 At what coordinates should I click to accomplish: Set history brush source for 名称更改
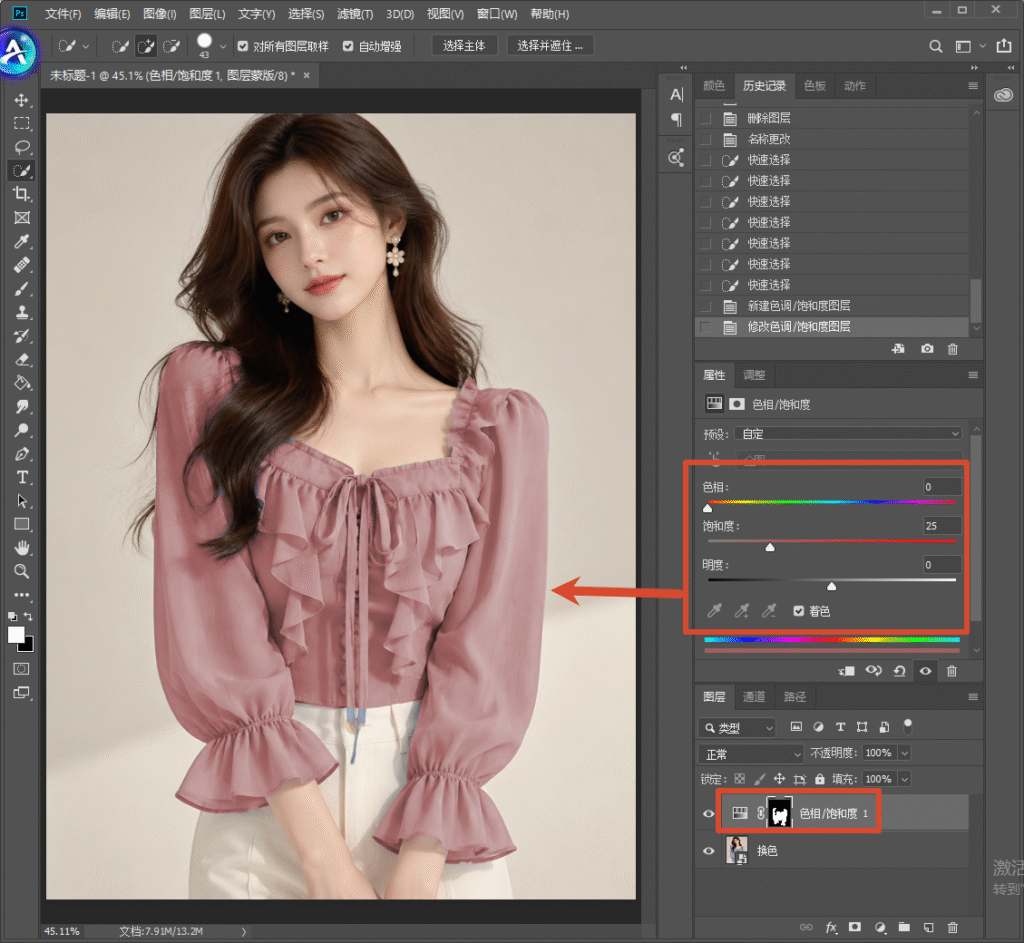[x=705, y=139]
